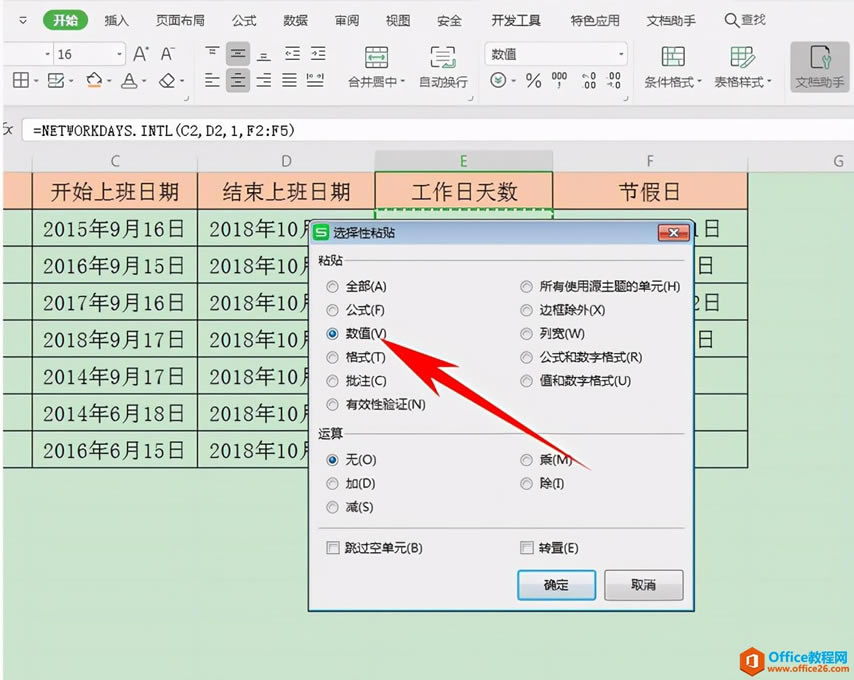Click the justify alignment icon
Image resolution: width=854 pixels, height=680 pixels.
pyautogui.click(x=289, y=81)
